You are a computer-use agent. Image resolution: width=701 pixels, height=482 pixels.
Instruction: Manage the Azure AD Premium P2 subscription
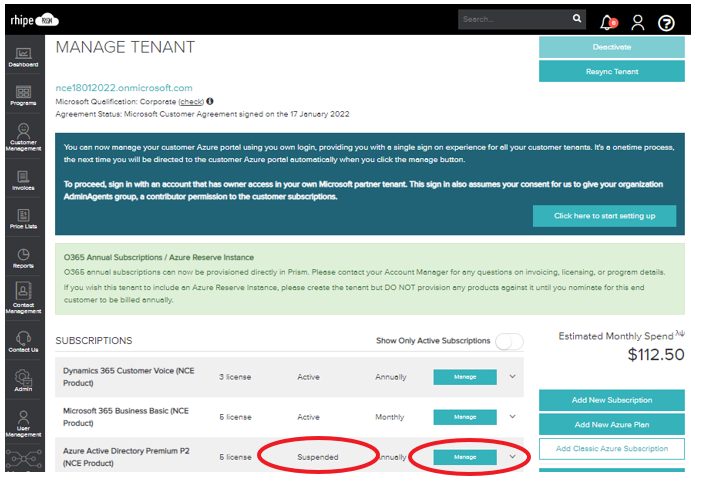[x=465, y=457]
